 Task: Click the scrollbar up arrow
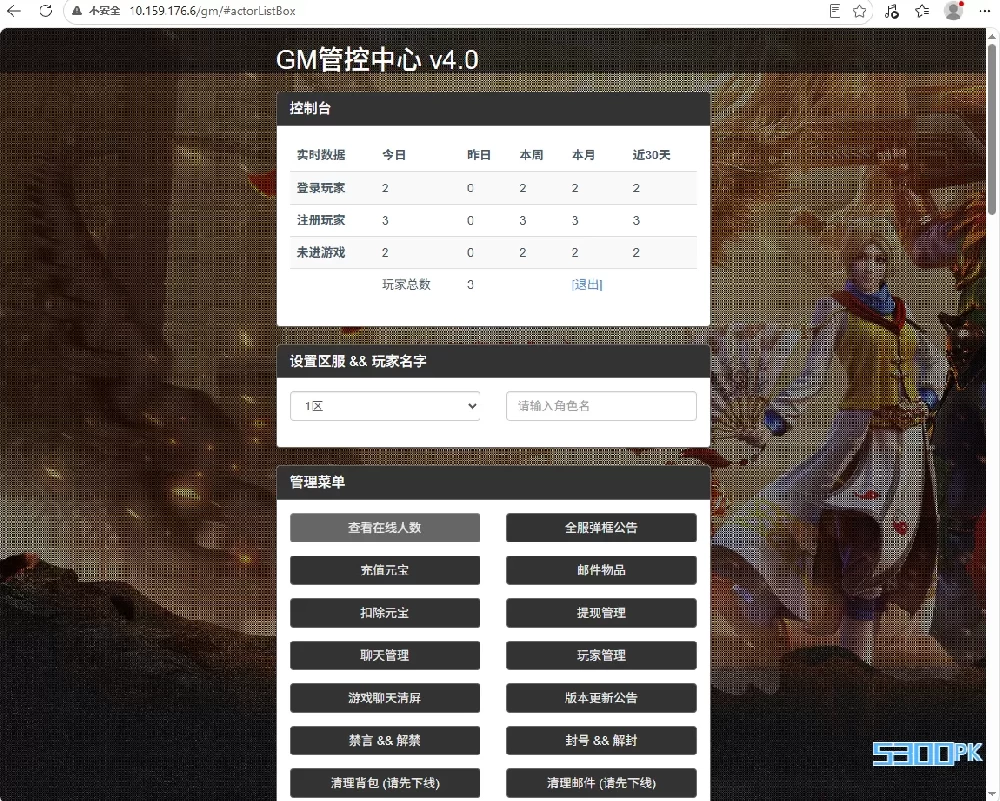click(x=992, y=36)
